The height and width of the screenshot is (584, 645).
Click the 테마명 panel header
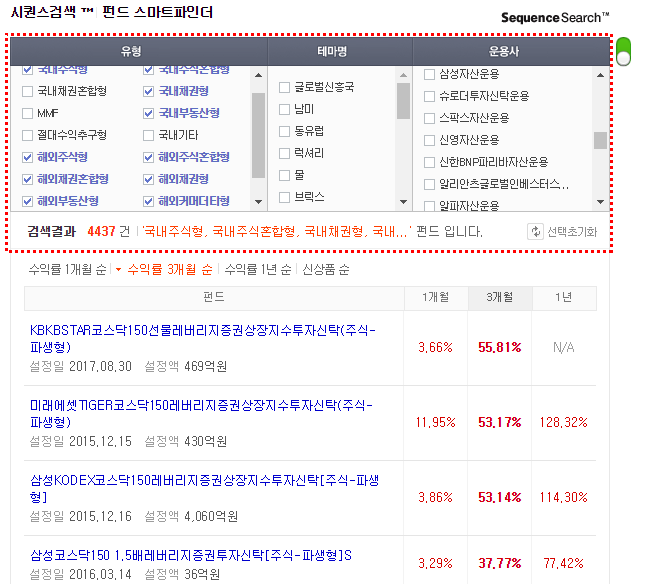pos(340,51)
